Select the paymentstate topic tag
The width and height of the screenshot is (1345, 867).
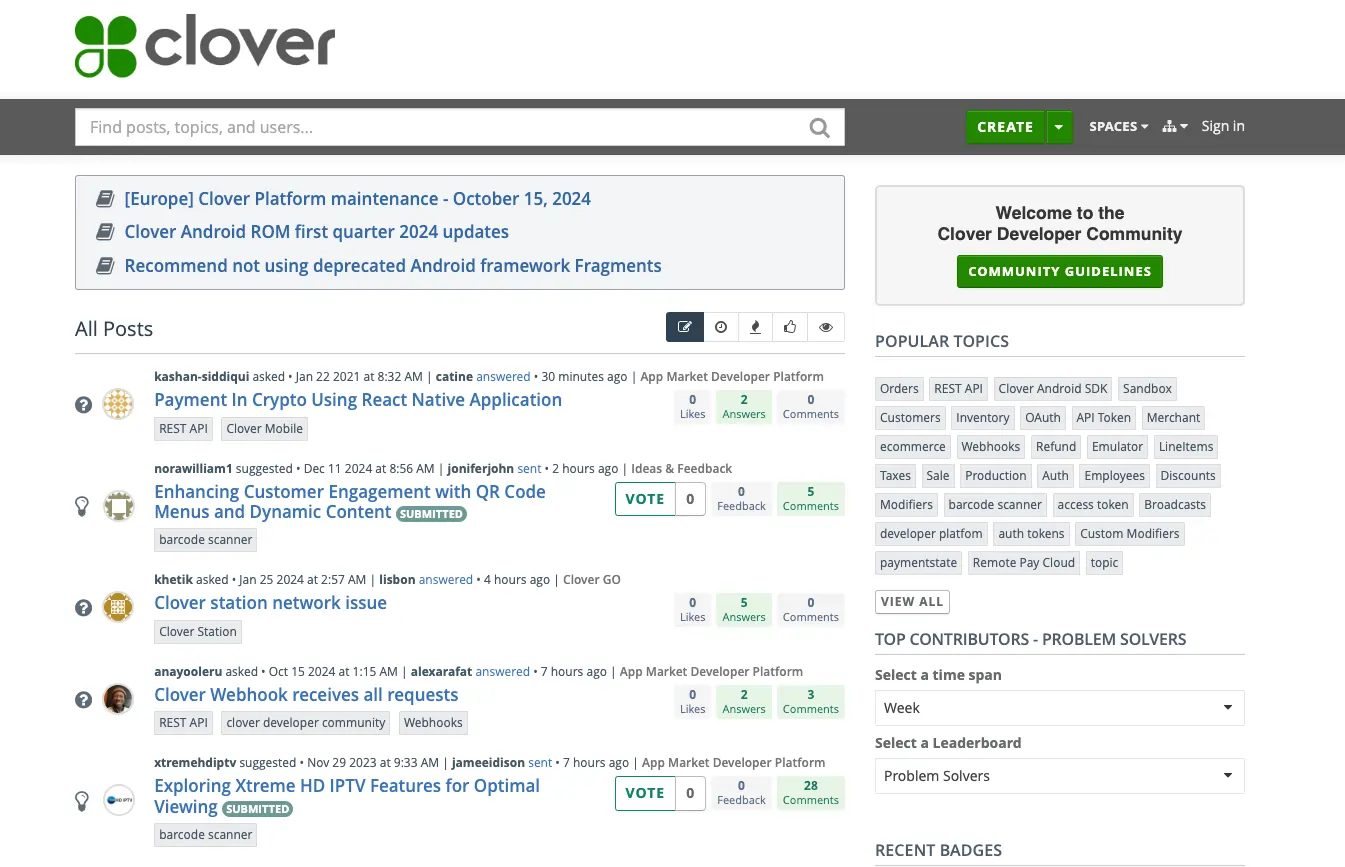(918, 563)
